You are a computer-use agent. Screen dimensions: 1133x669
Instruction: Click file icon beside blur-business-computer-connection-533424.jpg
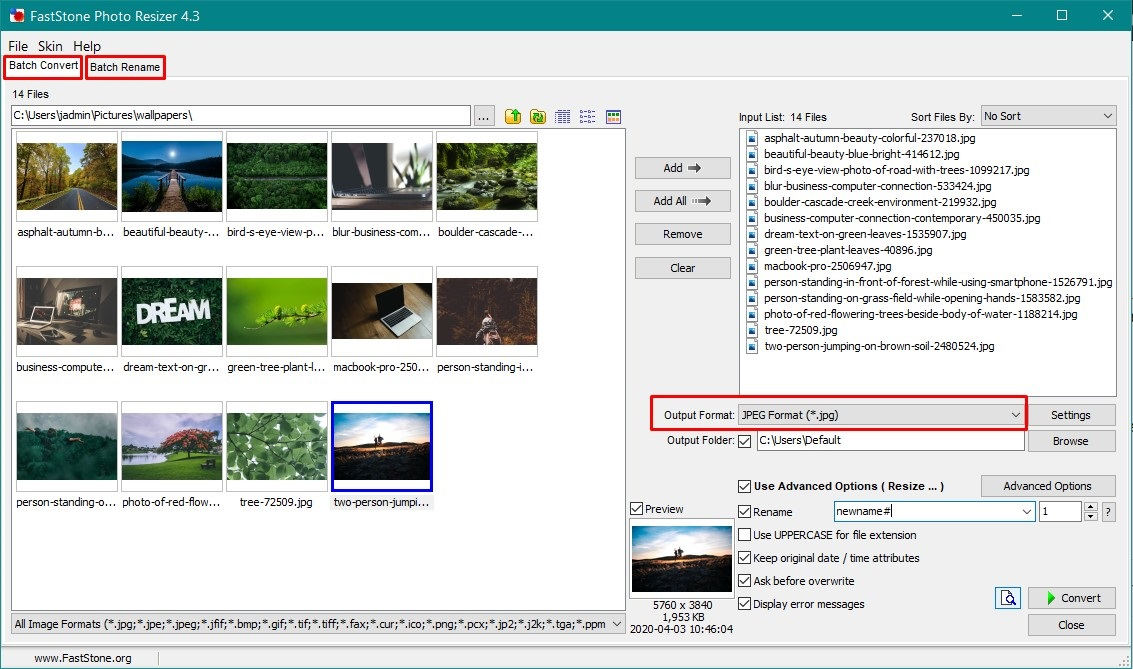tap(752, 186)
